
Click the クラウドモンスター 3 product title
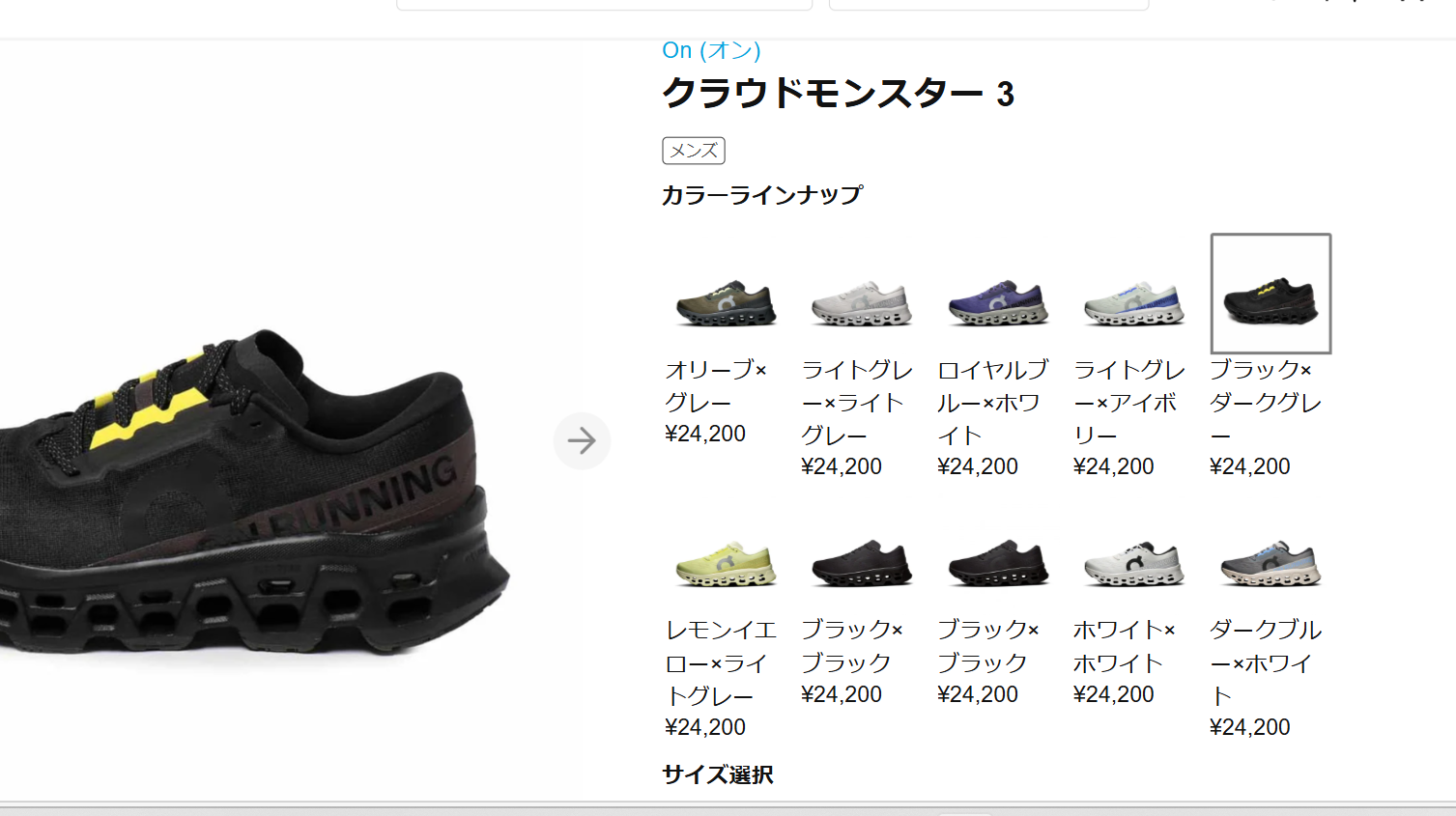tap(839, 94)
